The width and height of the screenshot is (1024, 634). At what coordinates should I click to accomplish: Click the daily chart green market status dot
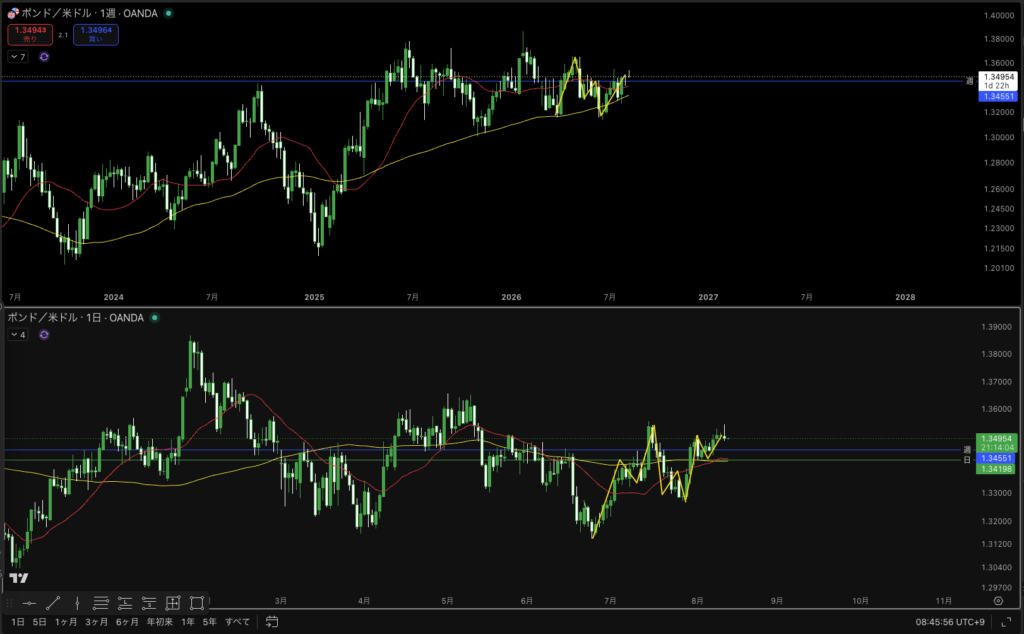155,318
